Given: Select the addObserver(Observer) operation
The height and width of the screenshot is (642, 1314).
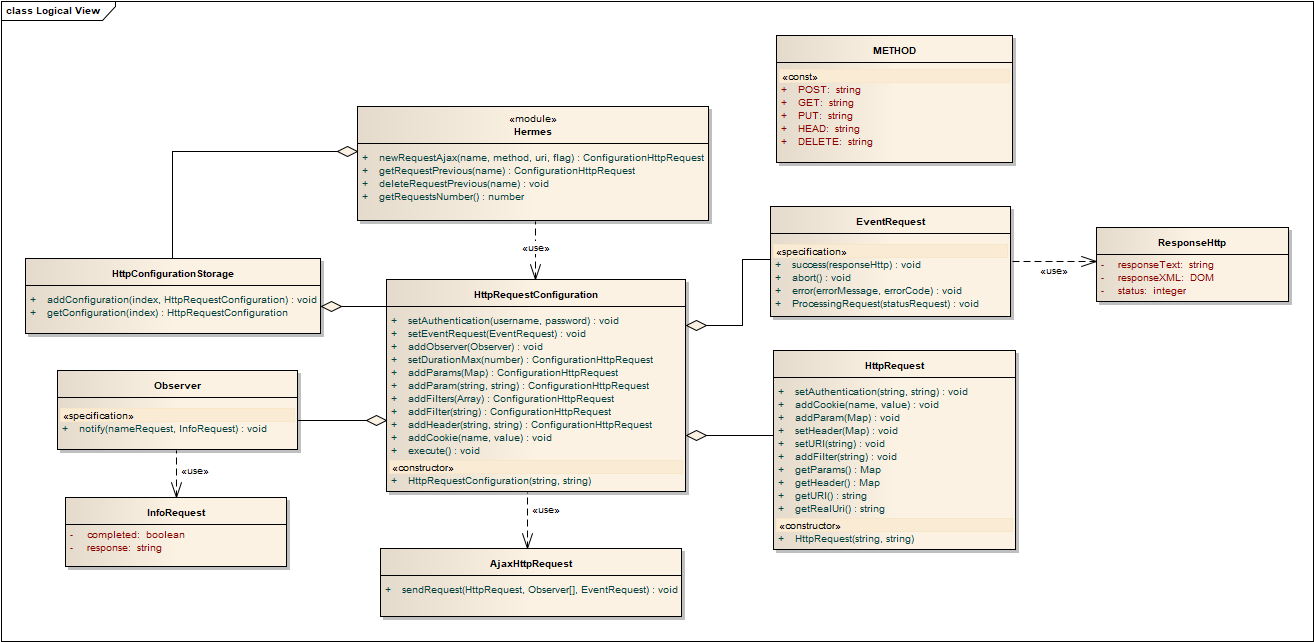Looking at the screenshot, I should 475,347.
